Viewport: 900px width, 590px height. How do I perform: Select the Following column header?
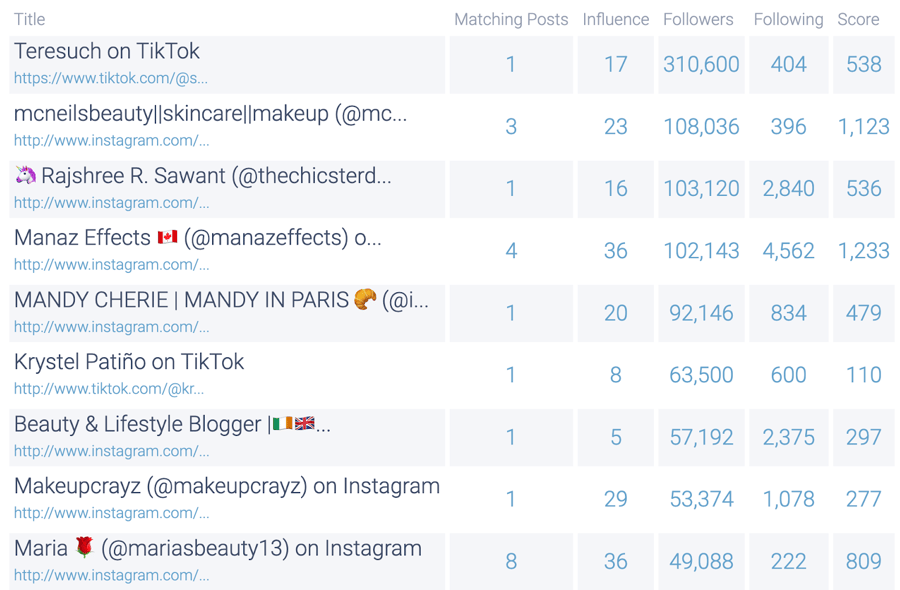tap(788, 19)
